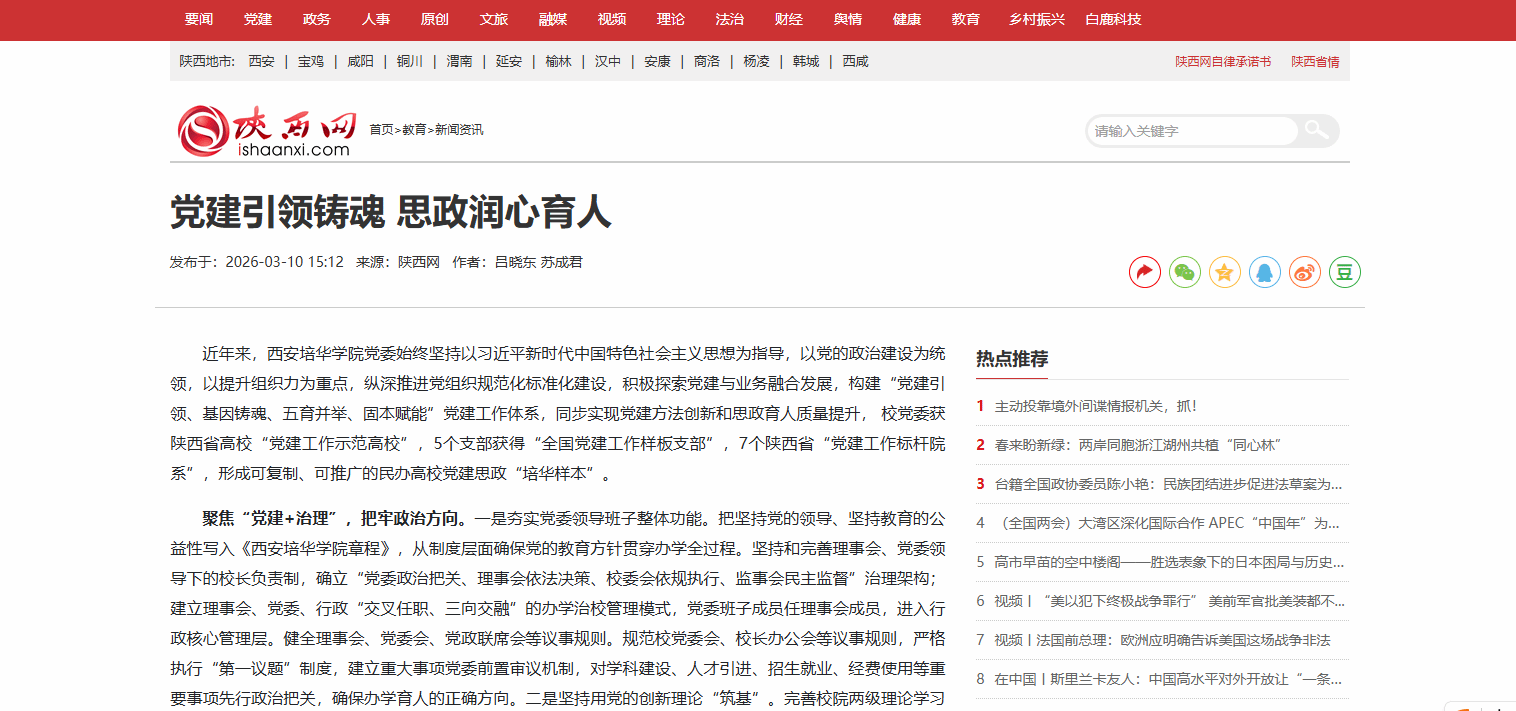The image size is (1516, 711).
Task: Open the 榆林 city link
Action: point(558,61)
